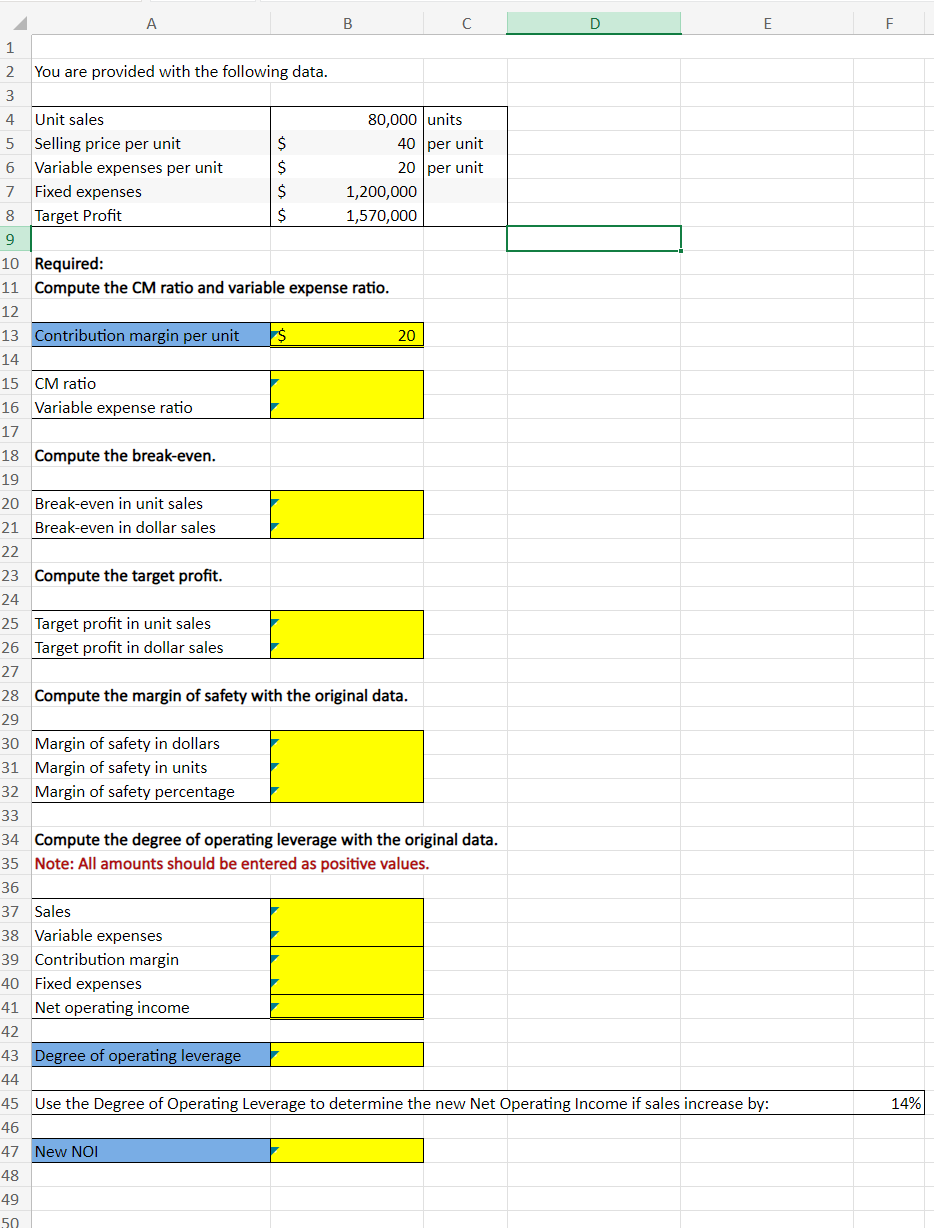This screenshot has width=934, height=1228.
Task: Select column header F
Action: (x=888, y=22)
